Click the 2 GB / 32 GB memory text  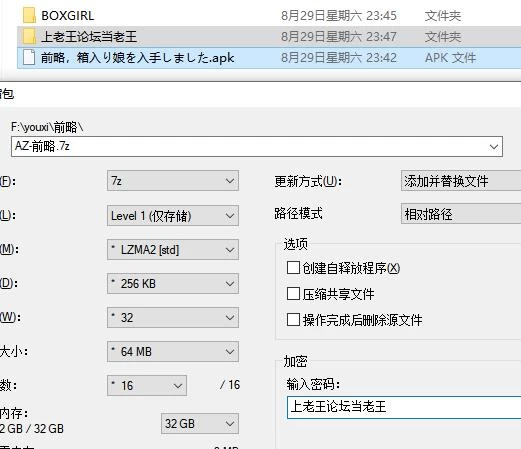pyautogui.click(x=32, y=429)
